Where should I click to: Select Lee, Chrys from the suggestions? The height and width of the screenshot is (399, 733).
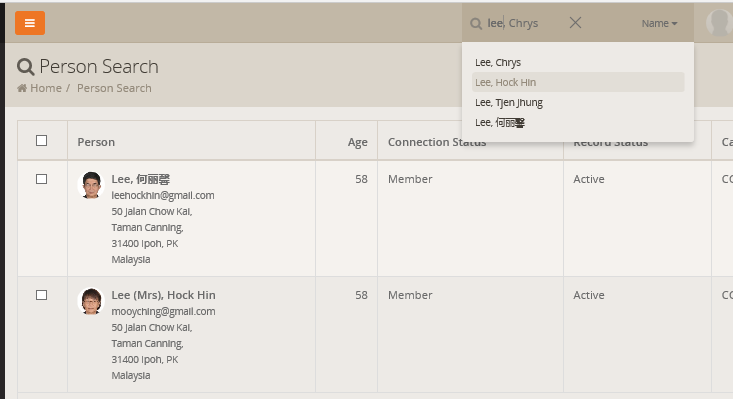tap(578, 62)
